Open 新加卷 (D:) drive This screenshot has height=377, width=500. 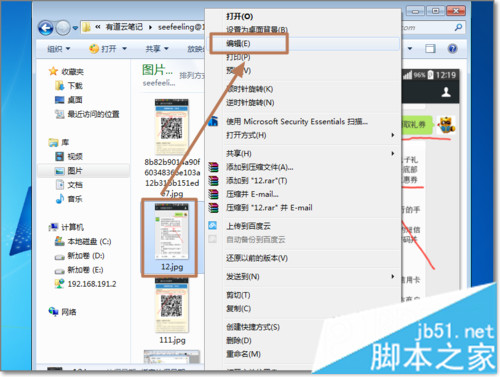pos(80,256)
